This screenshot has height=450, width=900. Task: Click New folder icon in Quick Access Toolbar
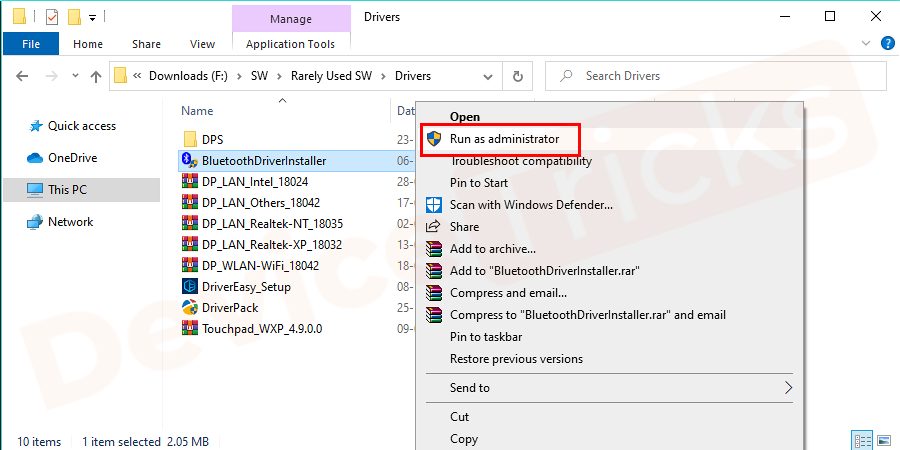point(75,17)
